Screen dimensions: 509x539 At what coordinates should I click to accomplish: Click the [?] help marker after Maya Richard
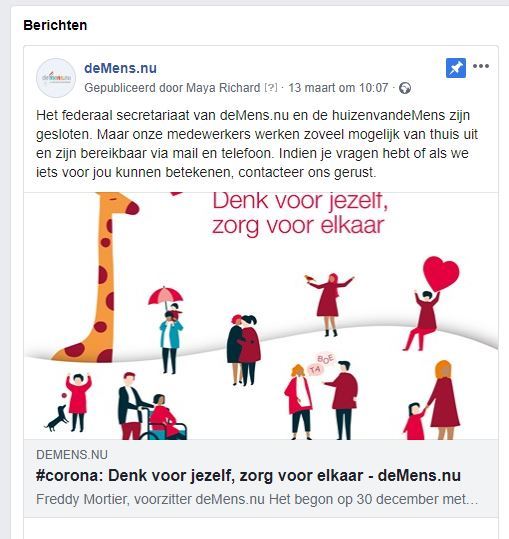click(271, 88)
